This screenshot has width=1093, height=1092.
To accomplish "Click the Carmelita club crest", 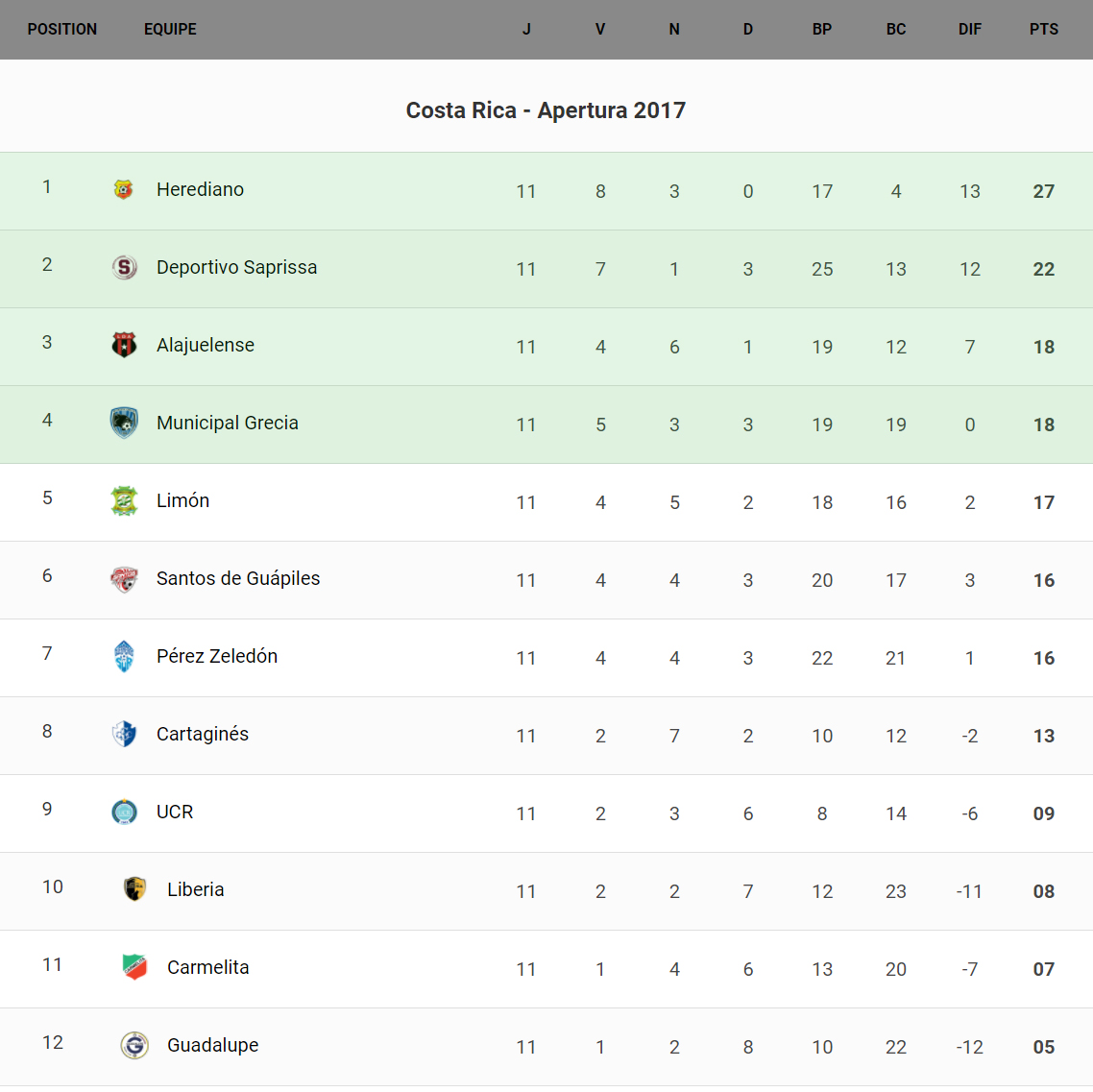I will [134, 967].
